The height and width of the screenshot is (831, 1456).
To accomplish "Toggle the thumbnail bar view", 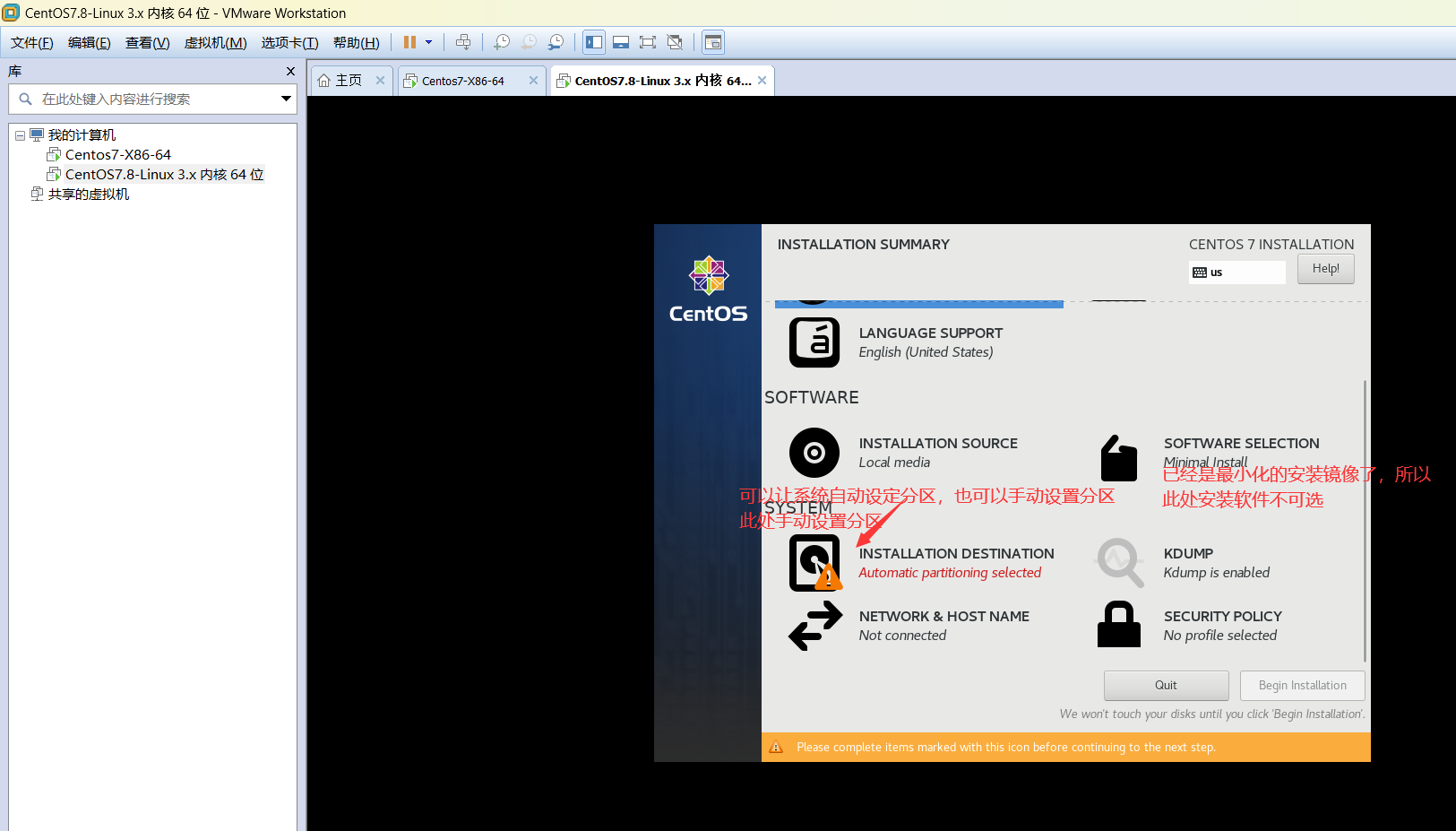I will pyautogui.click(x=621, y=42).
